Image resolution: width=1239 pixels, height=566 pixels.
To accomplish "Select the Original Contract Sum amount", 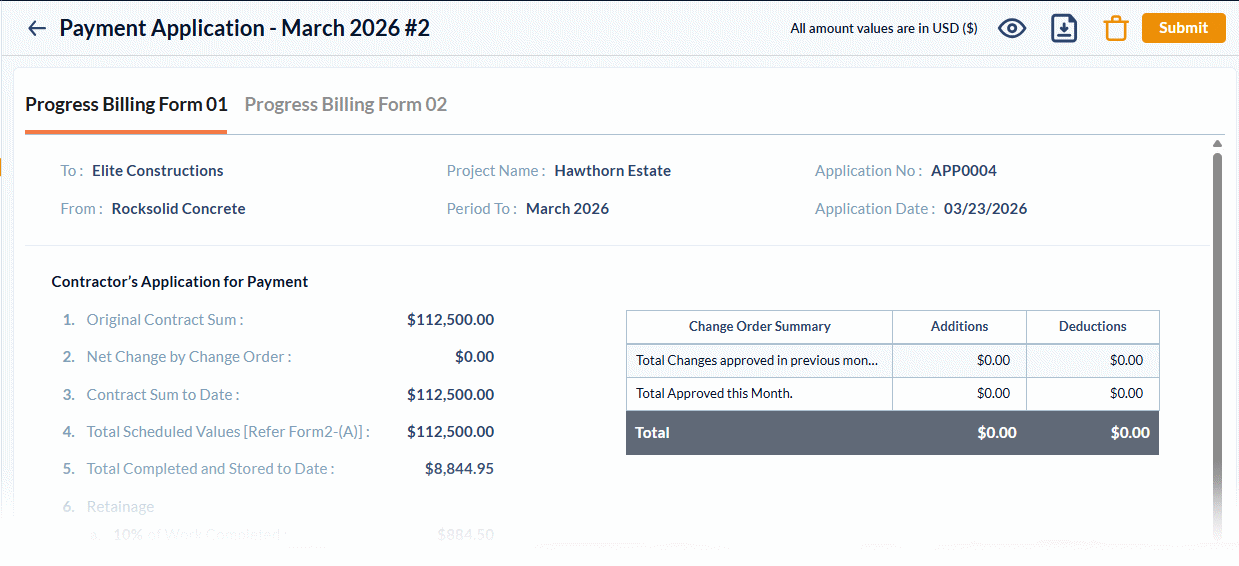I will pos(450,320).
